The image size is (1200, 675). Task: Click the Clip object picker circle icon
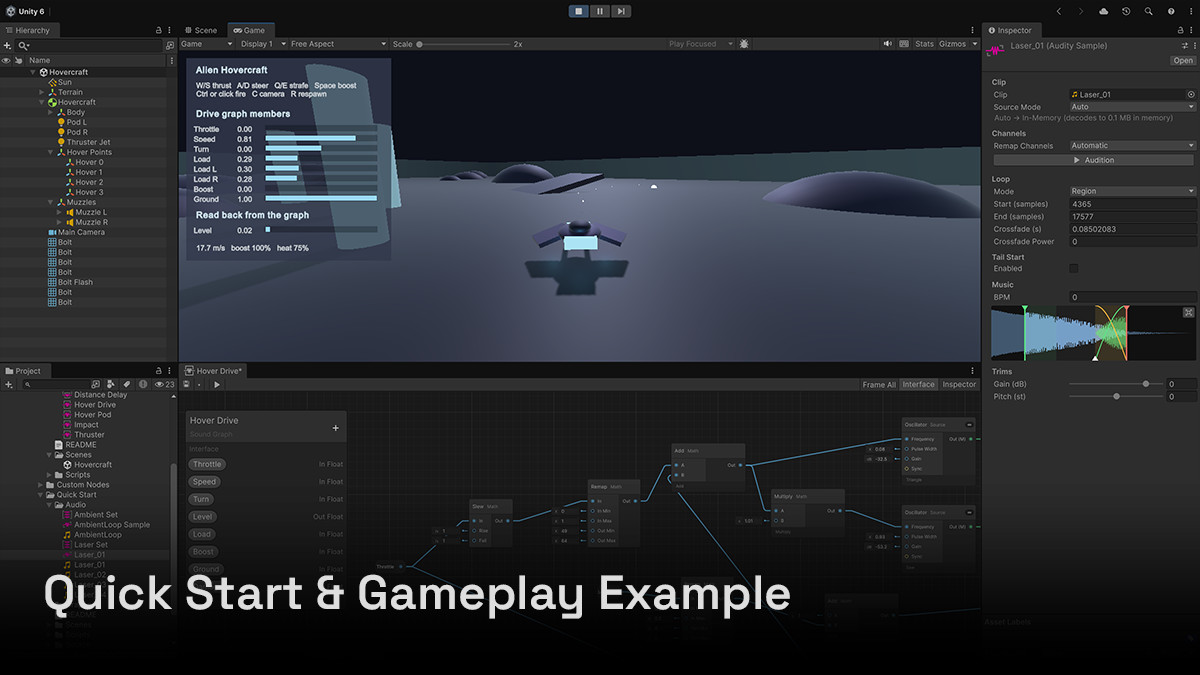(1191, 94)
